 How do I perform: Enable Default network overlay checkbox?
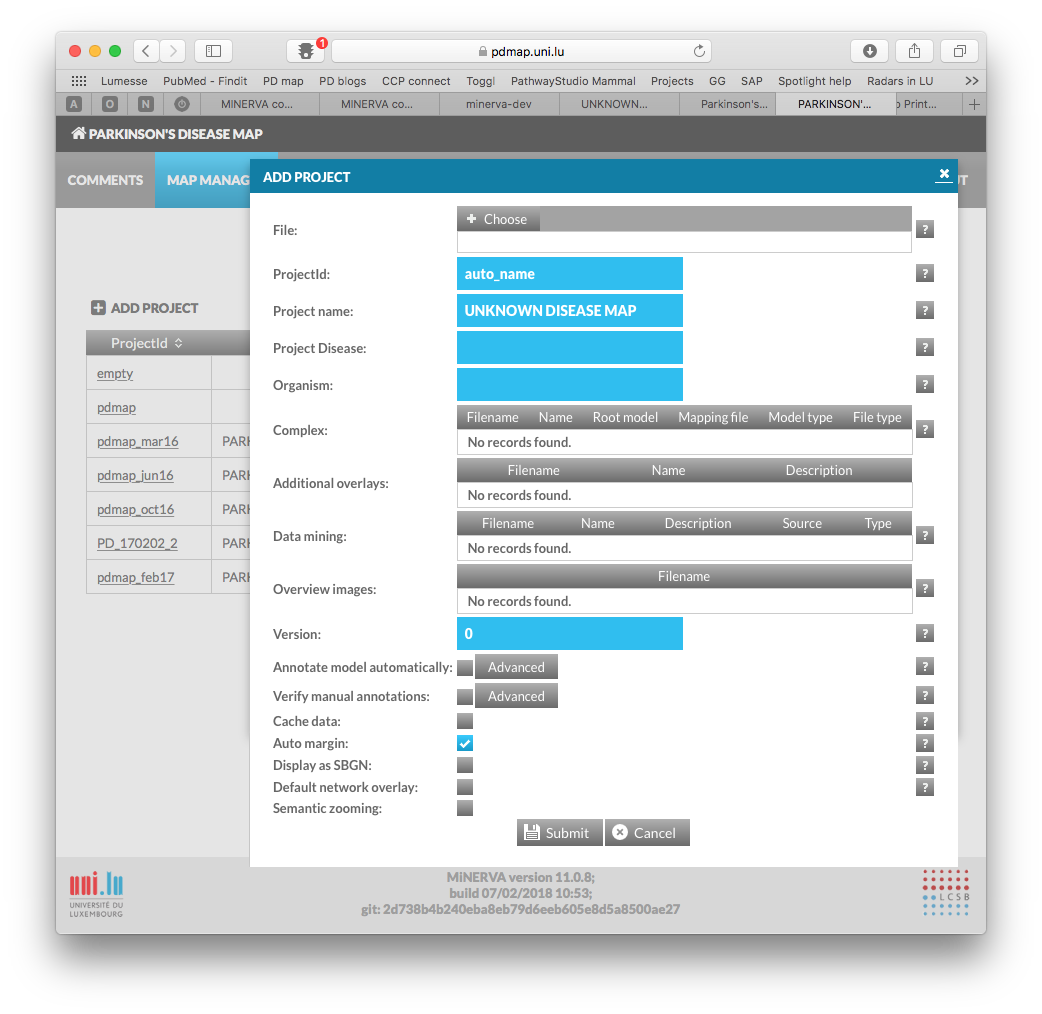pos(465,787)
